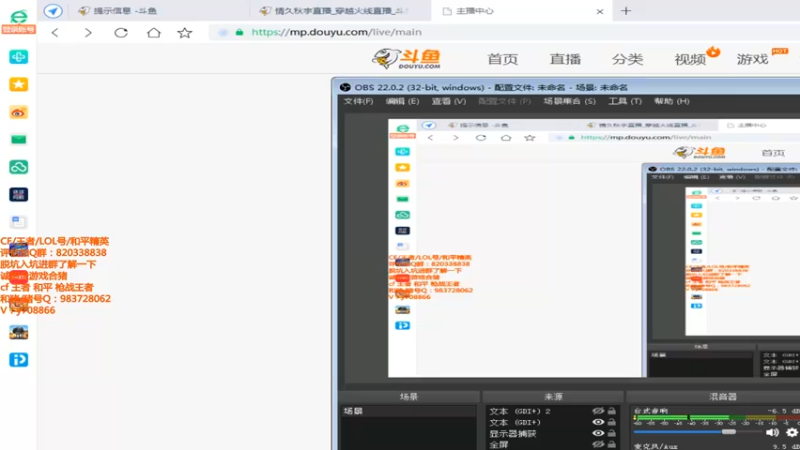Bookmark page with the toolbar star icon
800x450 pixels.
(x=185, y=33)
